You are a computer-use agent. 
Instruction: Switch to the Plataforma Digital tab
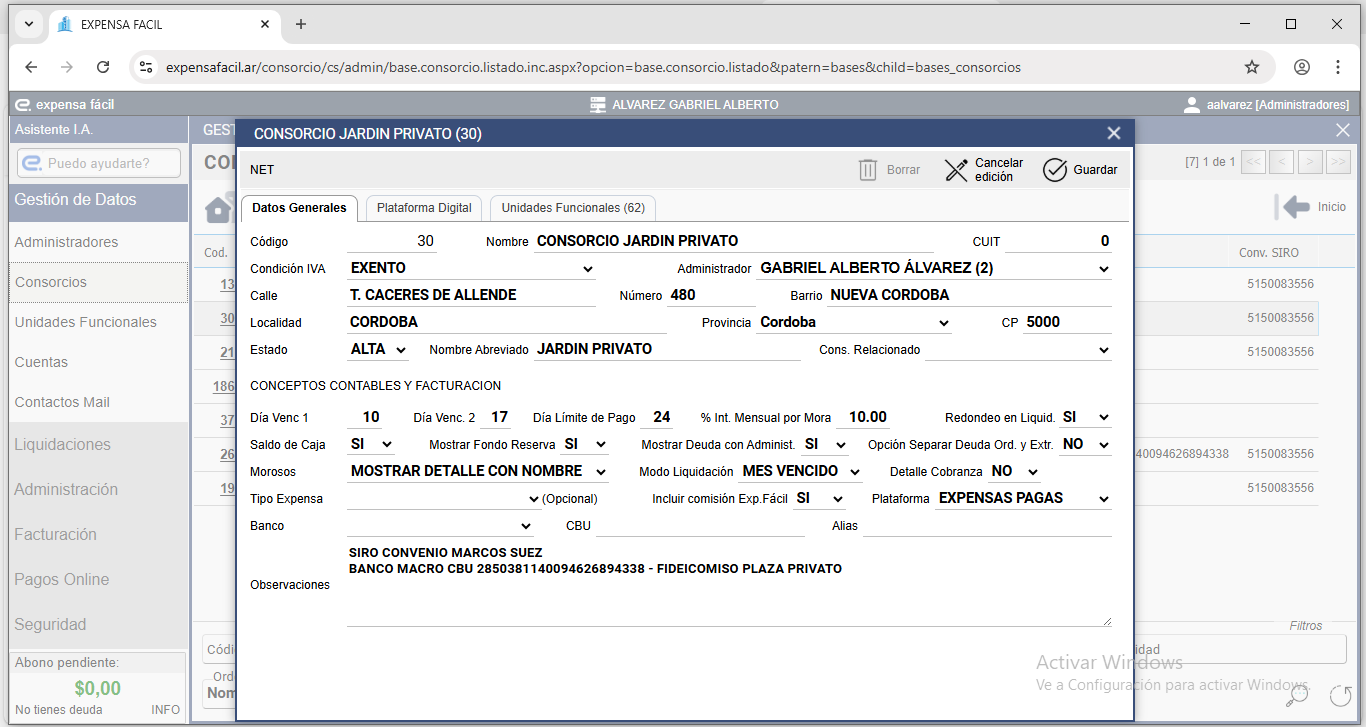pos(424,208)
